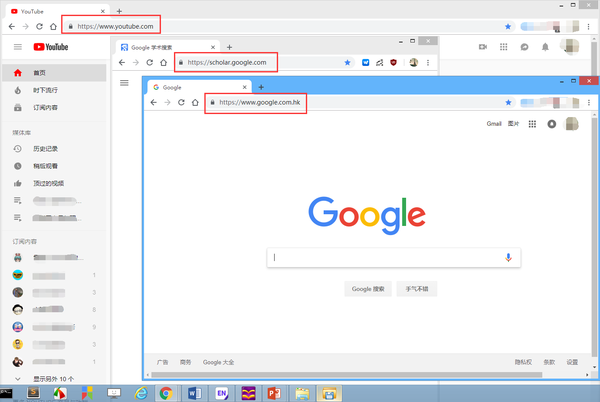Image resolution: width=600 pixels, height=402 pixels.
Task: Open Chrome menu in YouTube window
Action: point(589,26)
